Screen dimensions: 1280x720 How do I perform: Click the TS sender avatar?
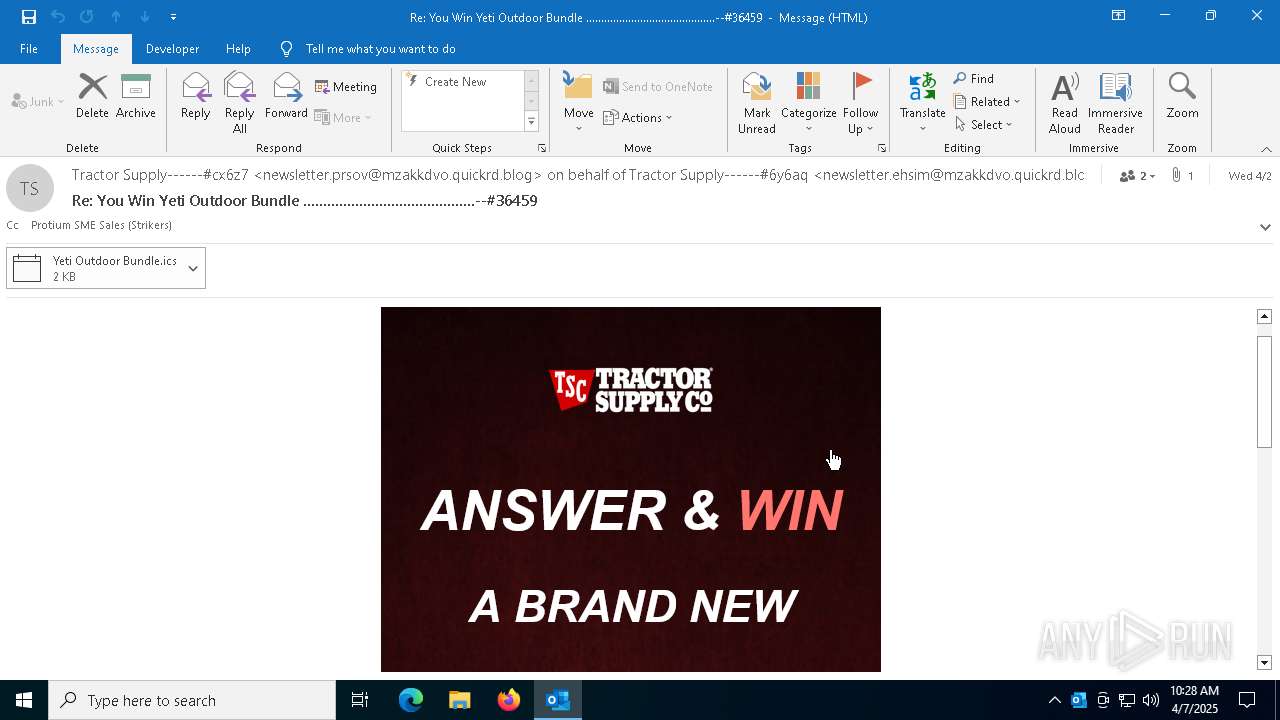tap(30, 189)
